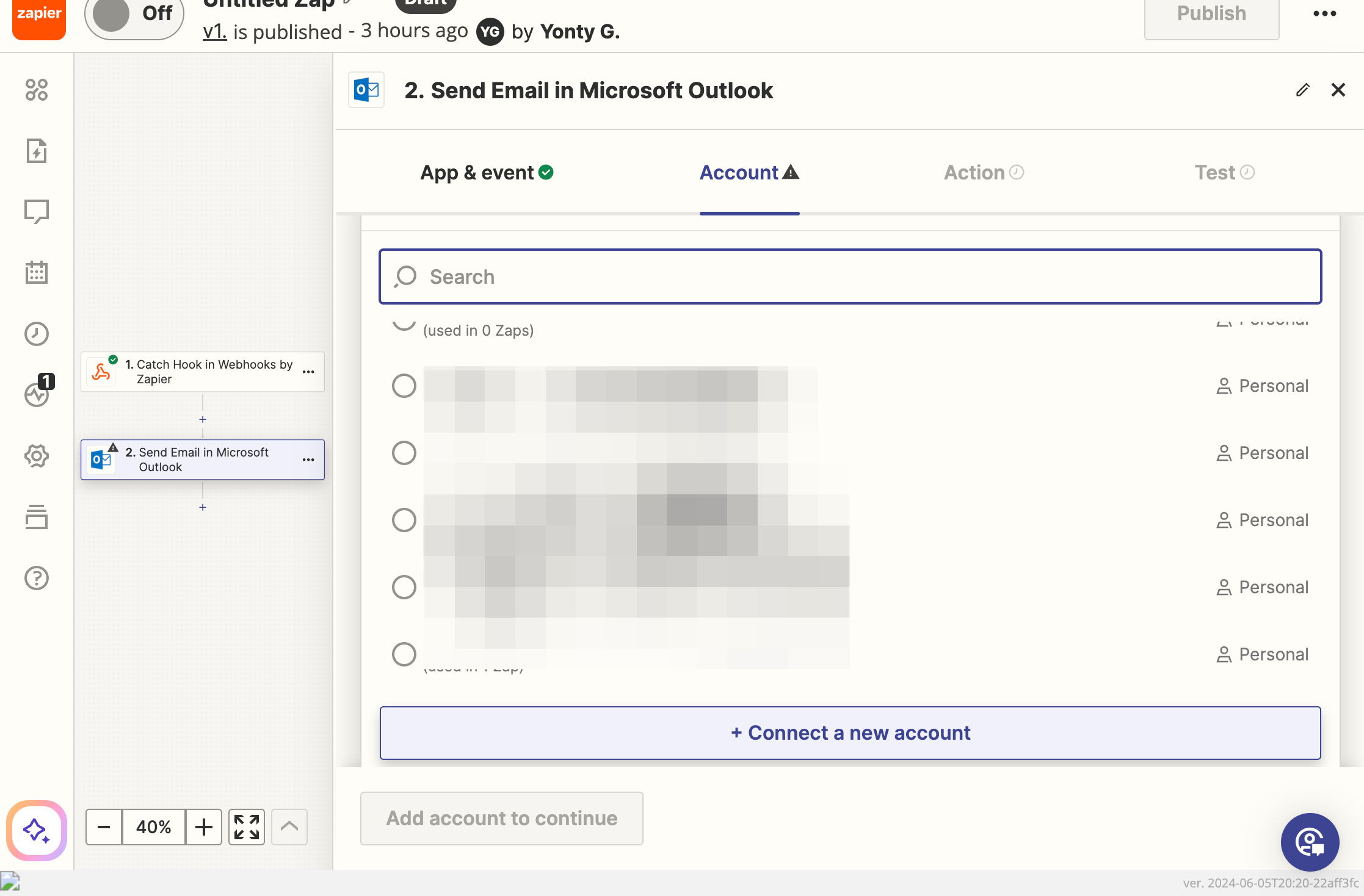The height and width of the screenshot is (896, 1364).
Task: Select second fully visible account radio button
Action: [x=404, y=453]
